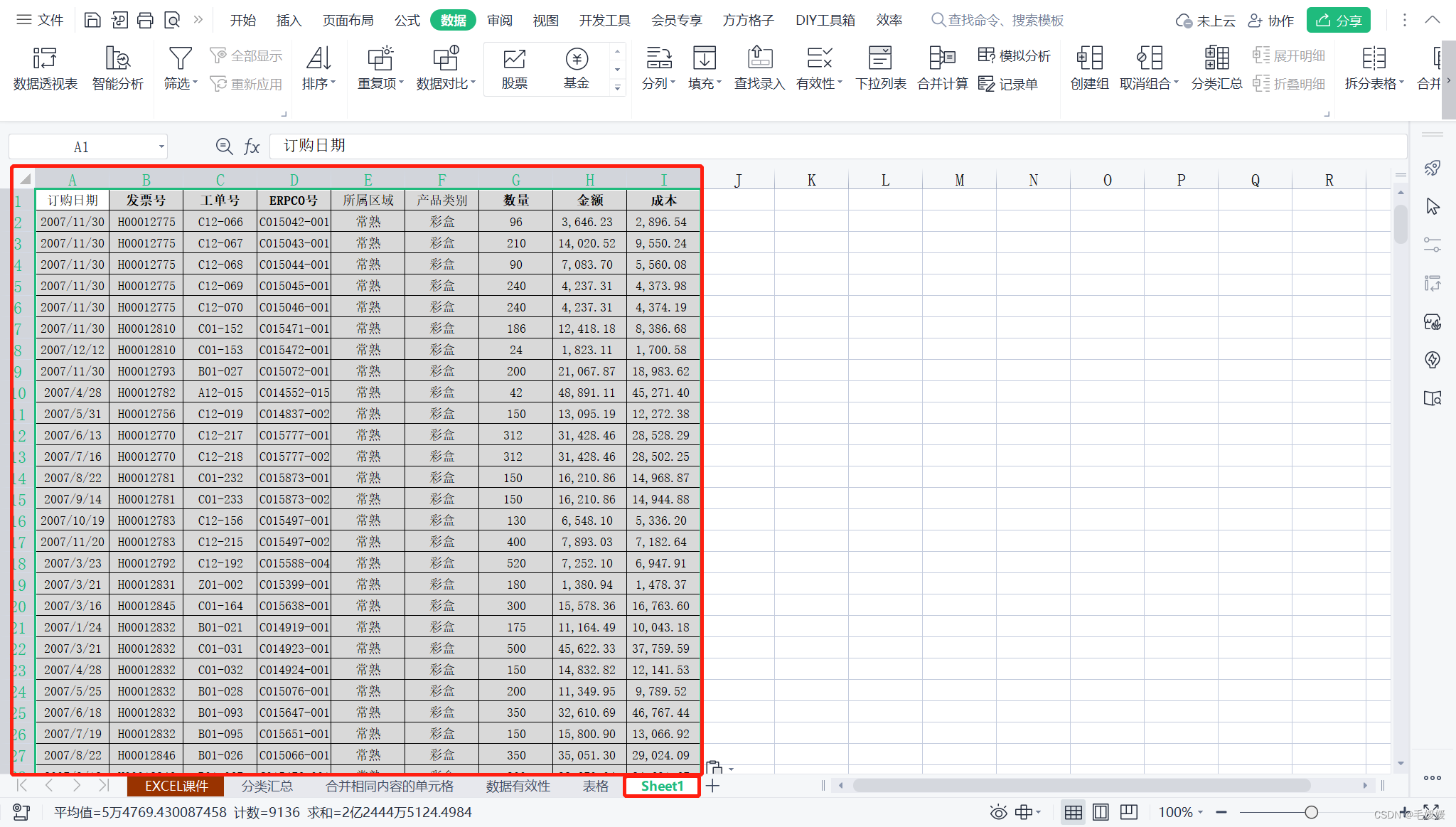Open the Name Box dropdown arrow

tap(161, 147)
